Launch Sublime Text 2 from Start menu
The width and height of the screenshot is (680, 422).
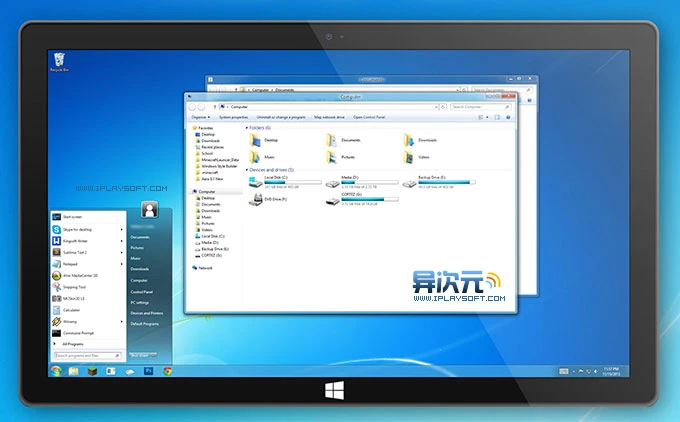(87, 252)
